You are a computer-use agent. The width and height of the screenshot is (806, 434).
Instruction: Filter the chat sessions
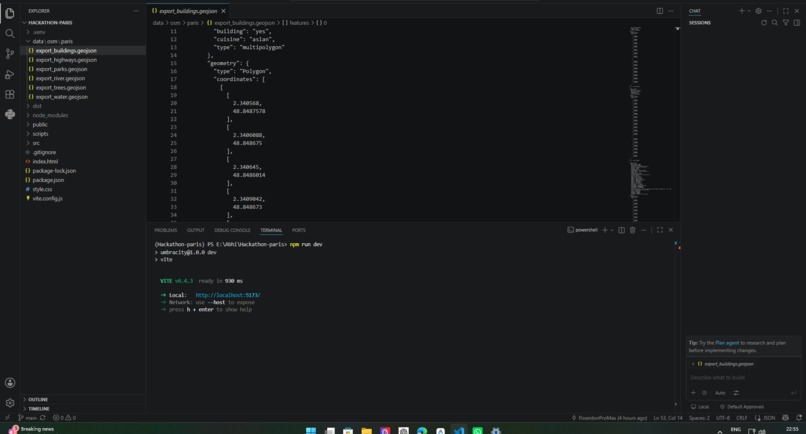click(x=785, y=23)
